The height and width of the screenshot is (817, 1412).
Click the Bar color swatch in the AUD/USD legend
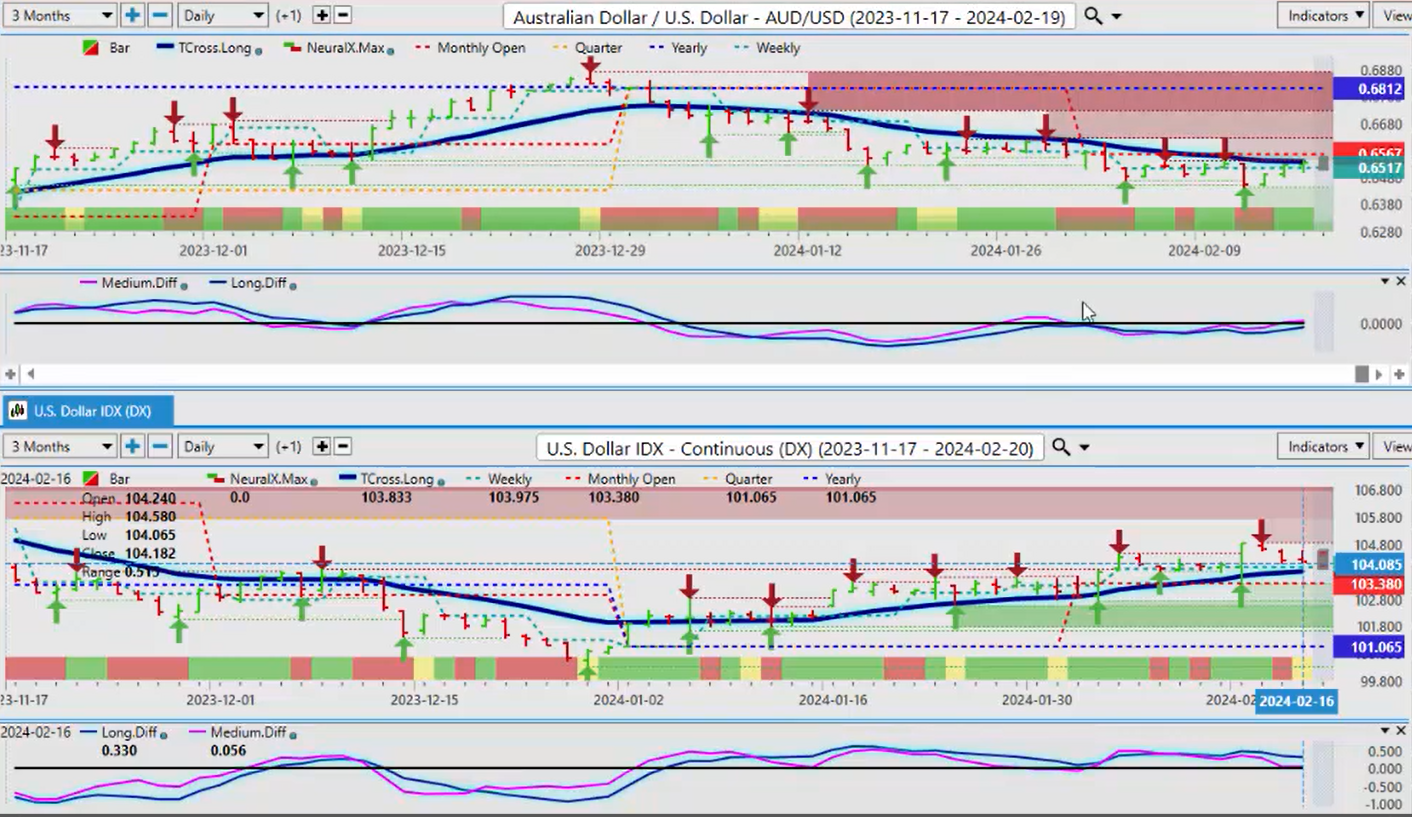[90, 48]
